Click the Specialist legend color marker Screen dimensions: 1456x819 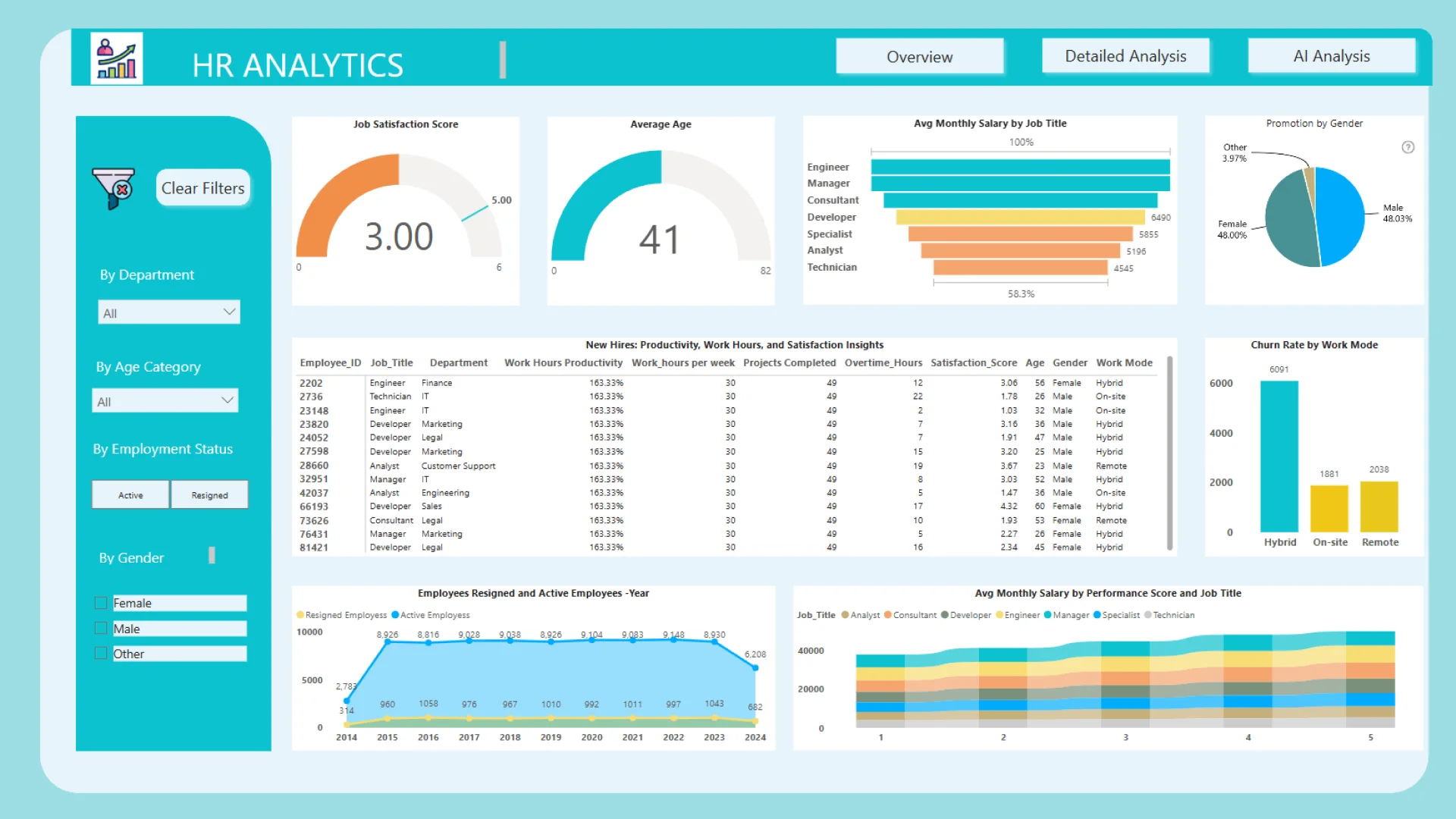click(1097, 615)
